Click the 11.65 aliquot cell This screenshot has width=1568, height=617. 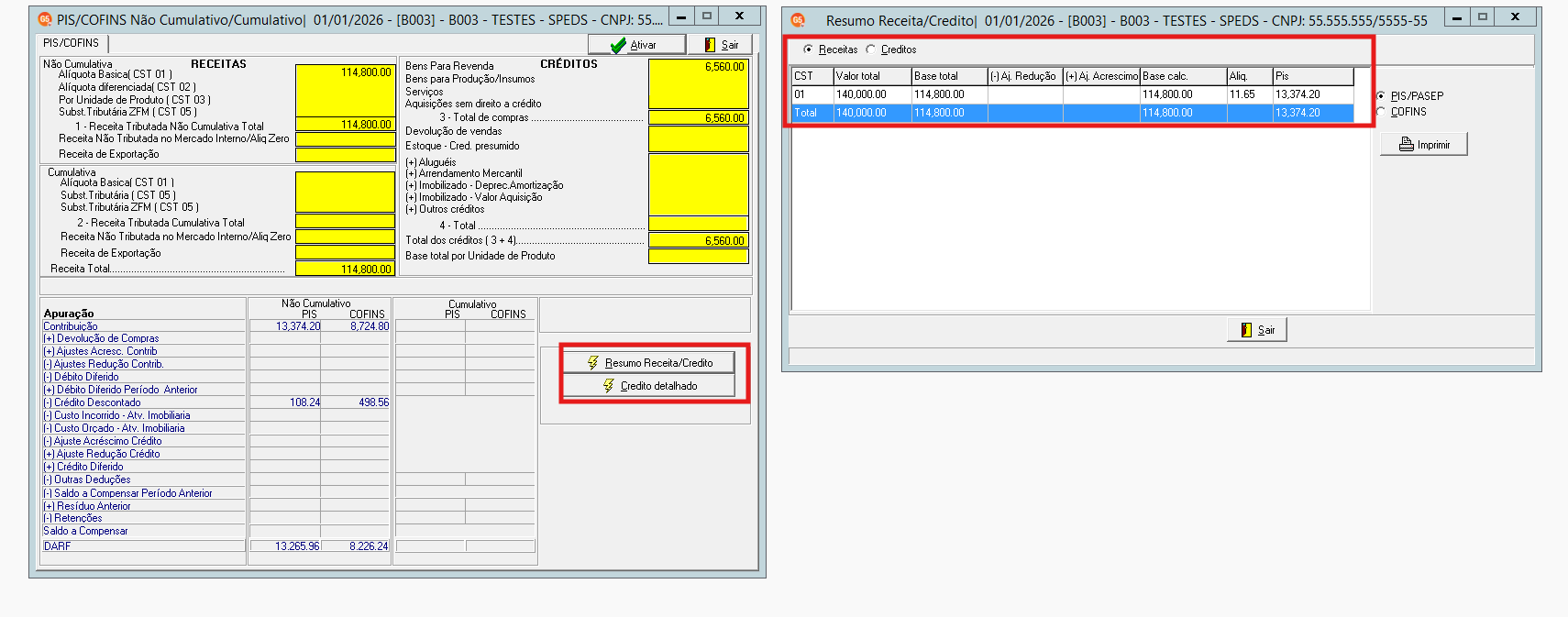point(1251,94)
